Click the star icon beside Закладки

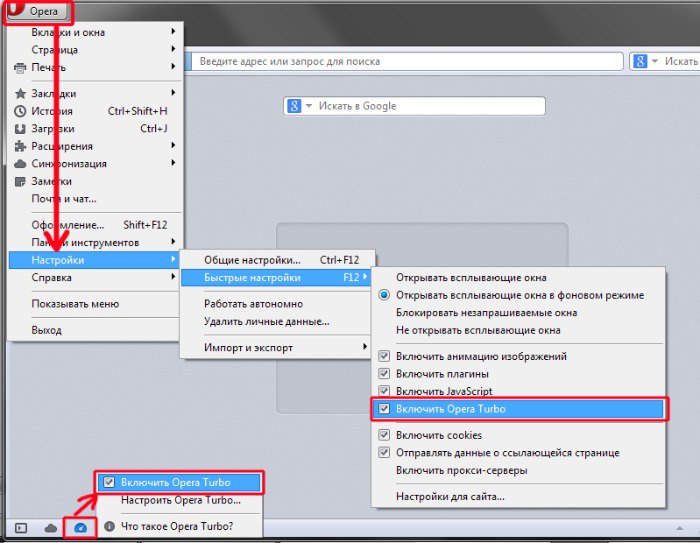[x=20, y=94]
